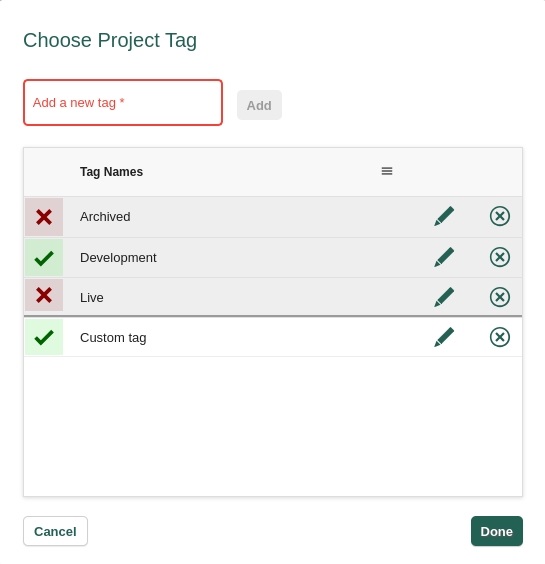Edit the Custom tag entry
The image size is (545, 564).
pyautogui.click(x=444, y=337)
